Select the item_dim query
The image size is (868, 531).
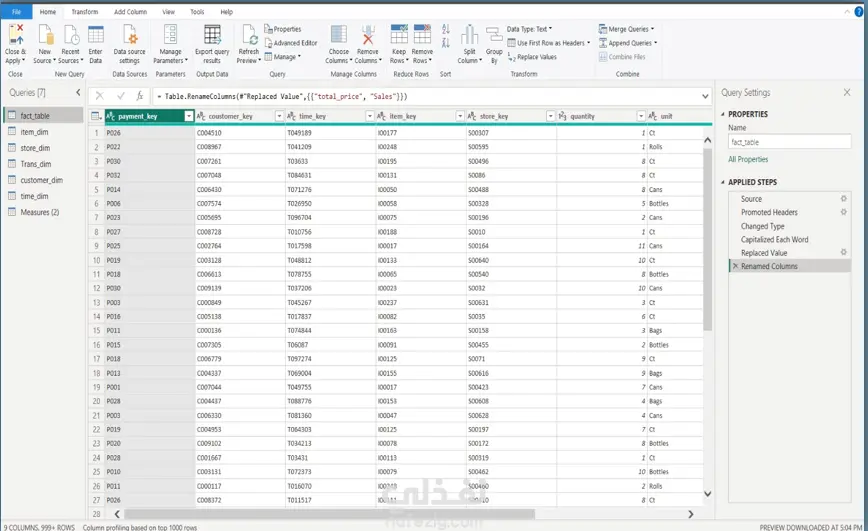tap(42, 132)
